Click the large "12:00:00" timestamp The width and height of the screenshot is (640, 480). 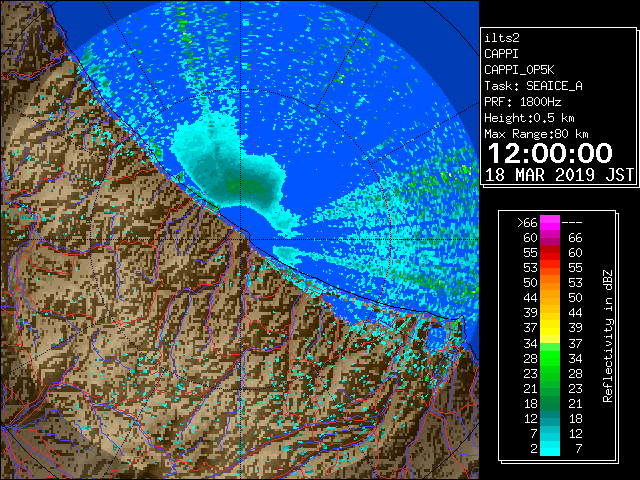coord(550,153)
